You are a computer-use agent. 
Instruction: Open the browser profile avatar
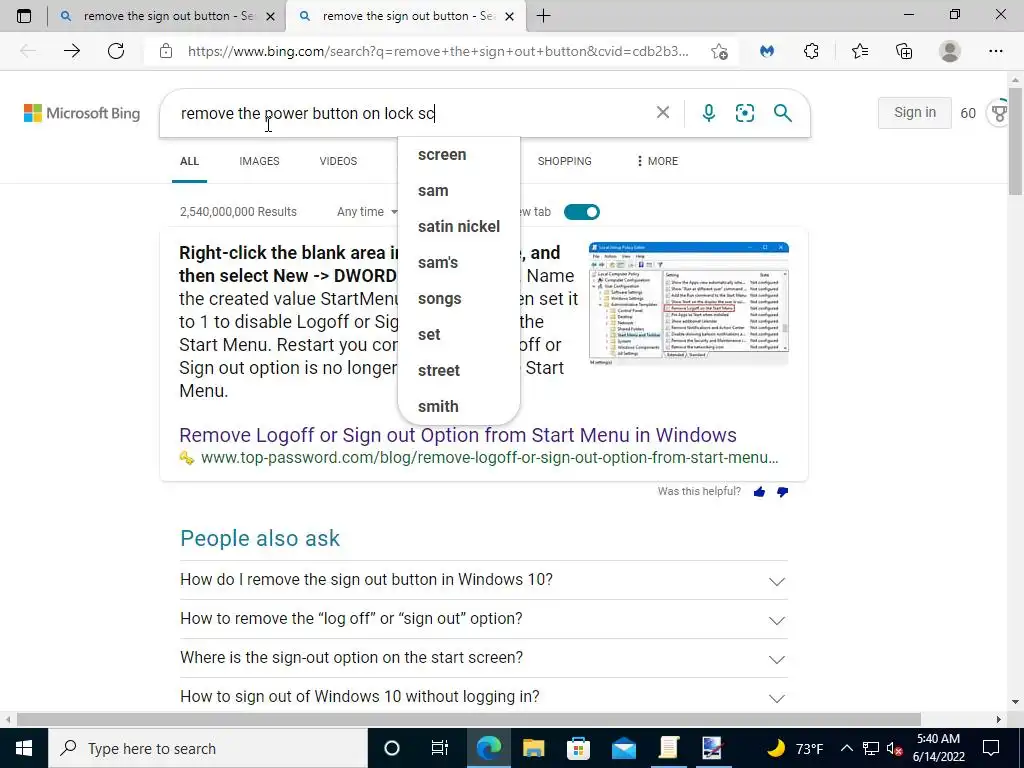coord(950,51)
